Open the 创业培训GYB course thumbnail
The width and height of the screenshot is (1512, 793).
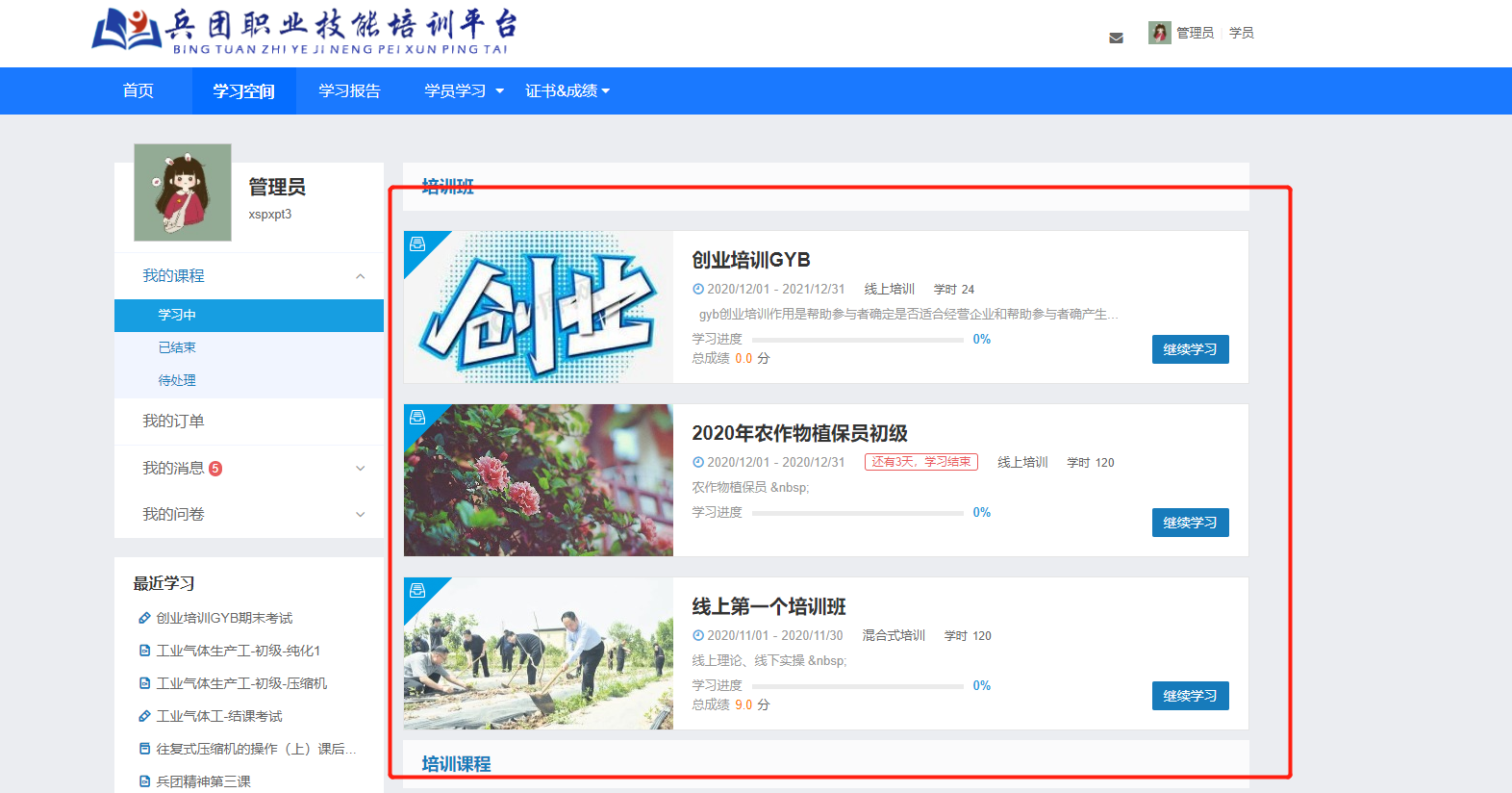pyautogui.click(x=539, y=307)
